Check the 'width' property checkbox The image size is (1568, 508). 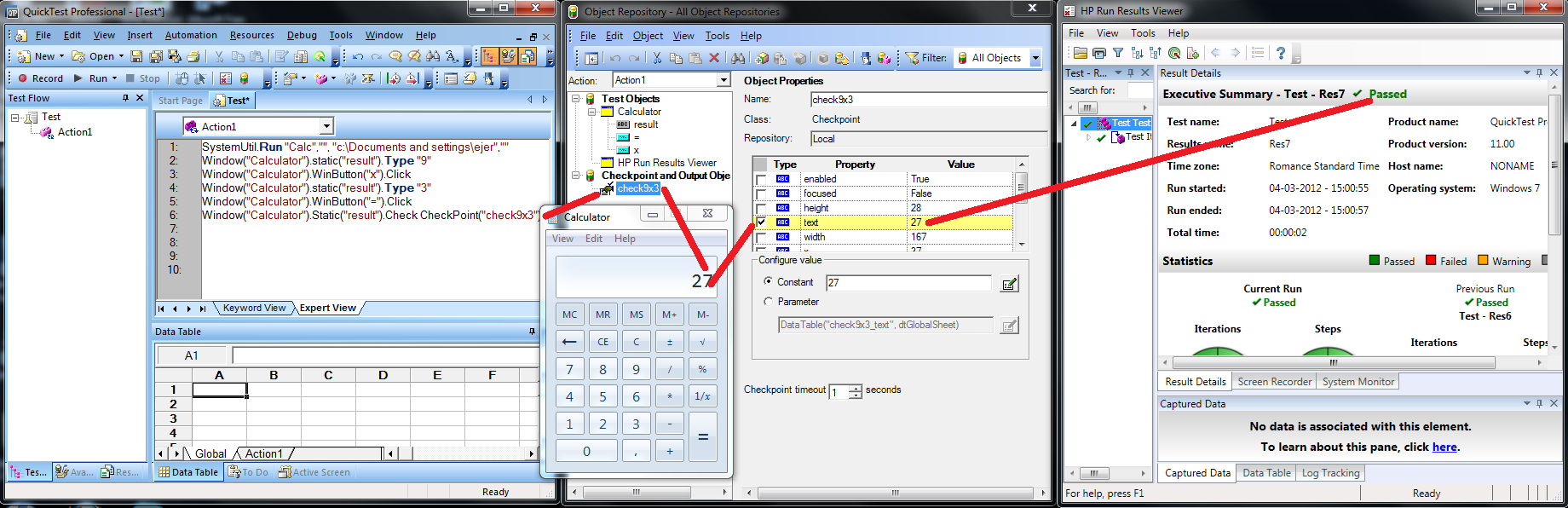761,237
